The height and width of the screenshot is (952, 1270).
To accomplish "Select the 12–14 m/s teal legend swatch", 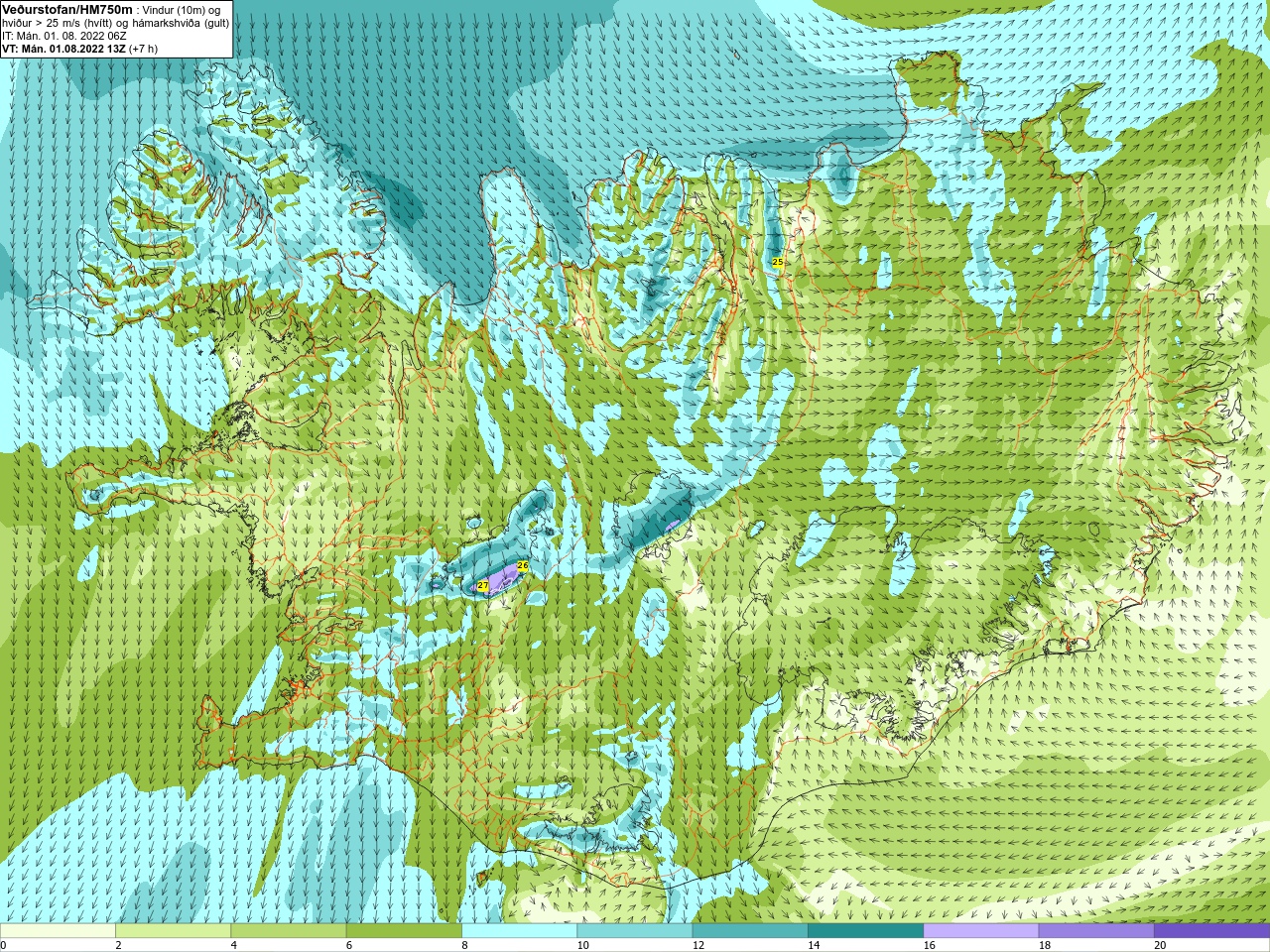I will pyautogui.click(x=750, y=931).
